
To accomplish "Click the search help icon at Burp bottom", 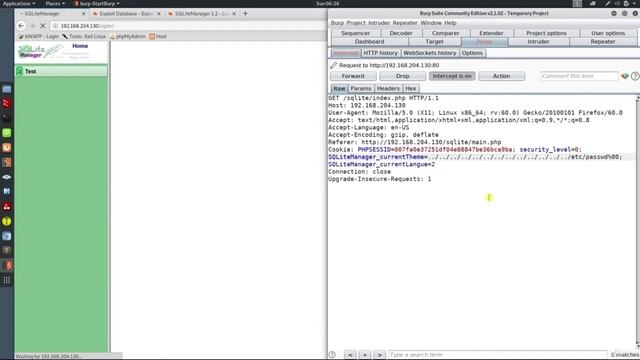I will pyautogui.click(x=332, y=355).
